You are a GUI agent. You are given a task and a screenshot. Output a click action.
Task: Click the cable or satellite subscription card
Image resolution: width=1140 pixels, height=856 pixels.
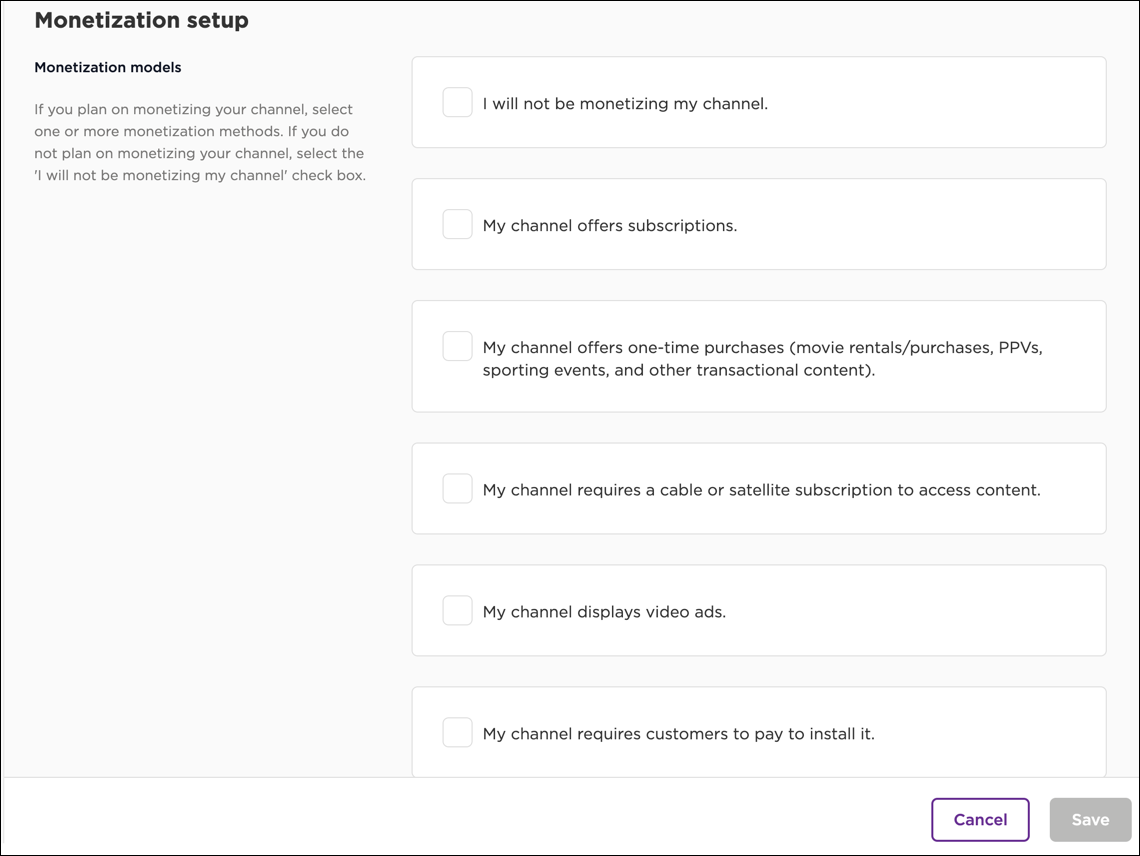(758, 488)
